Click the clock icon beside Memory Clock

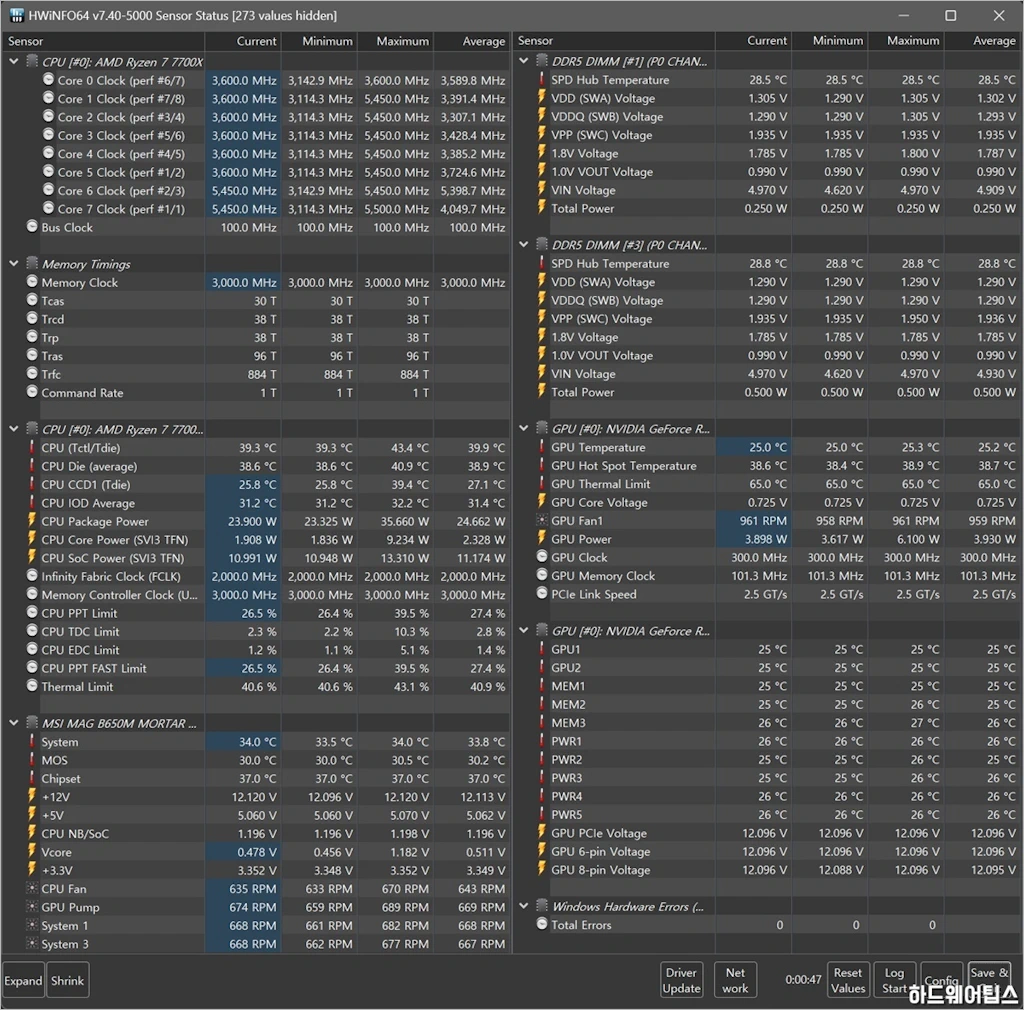(x=32, y=282)
